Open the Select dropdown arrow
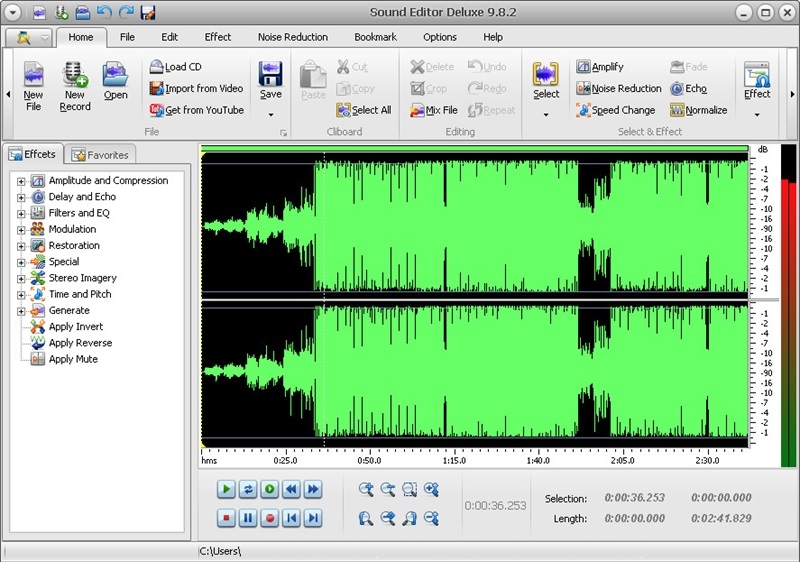The height and width of the screenshot is (562, 800). tap(546, 115)
